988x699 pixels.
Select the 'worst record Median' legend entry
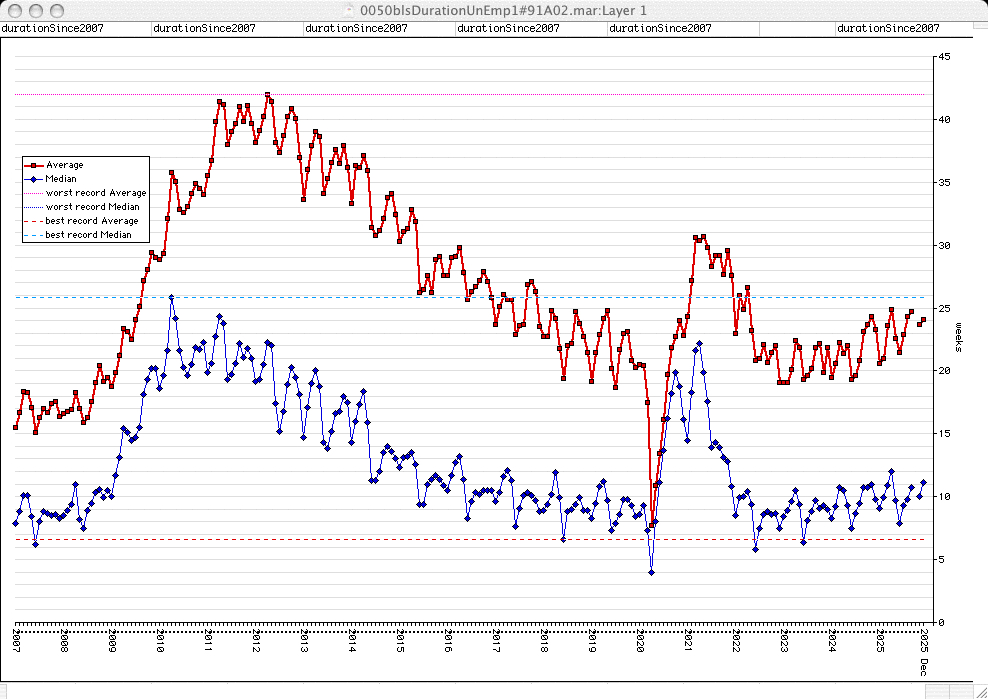pos(93,207)
